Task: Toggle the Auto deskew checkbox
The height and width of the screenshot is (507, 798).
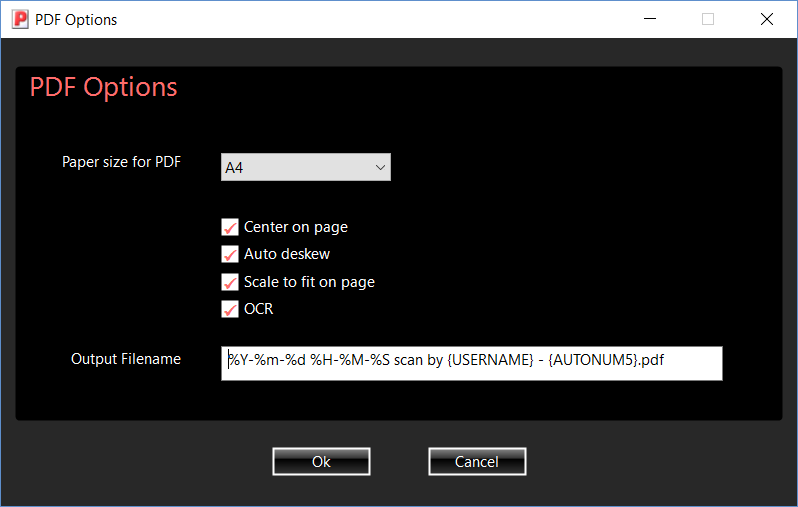Action: tap(230, 254)
